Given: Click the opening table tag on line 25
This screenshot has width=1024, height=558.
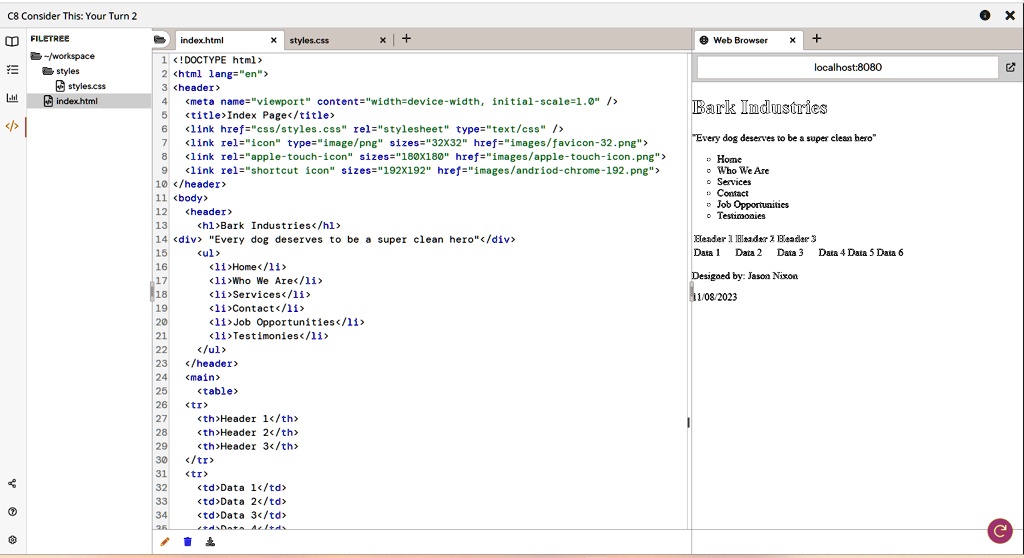Looking at the screenshot, I should [217, 391].
